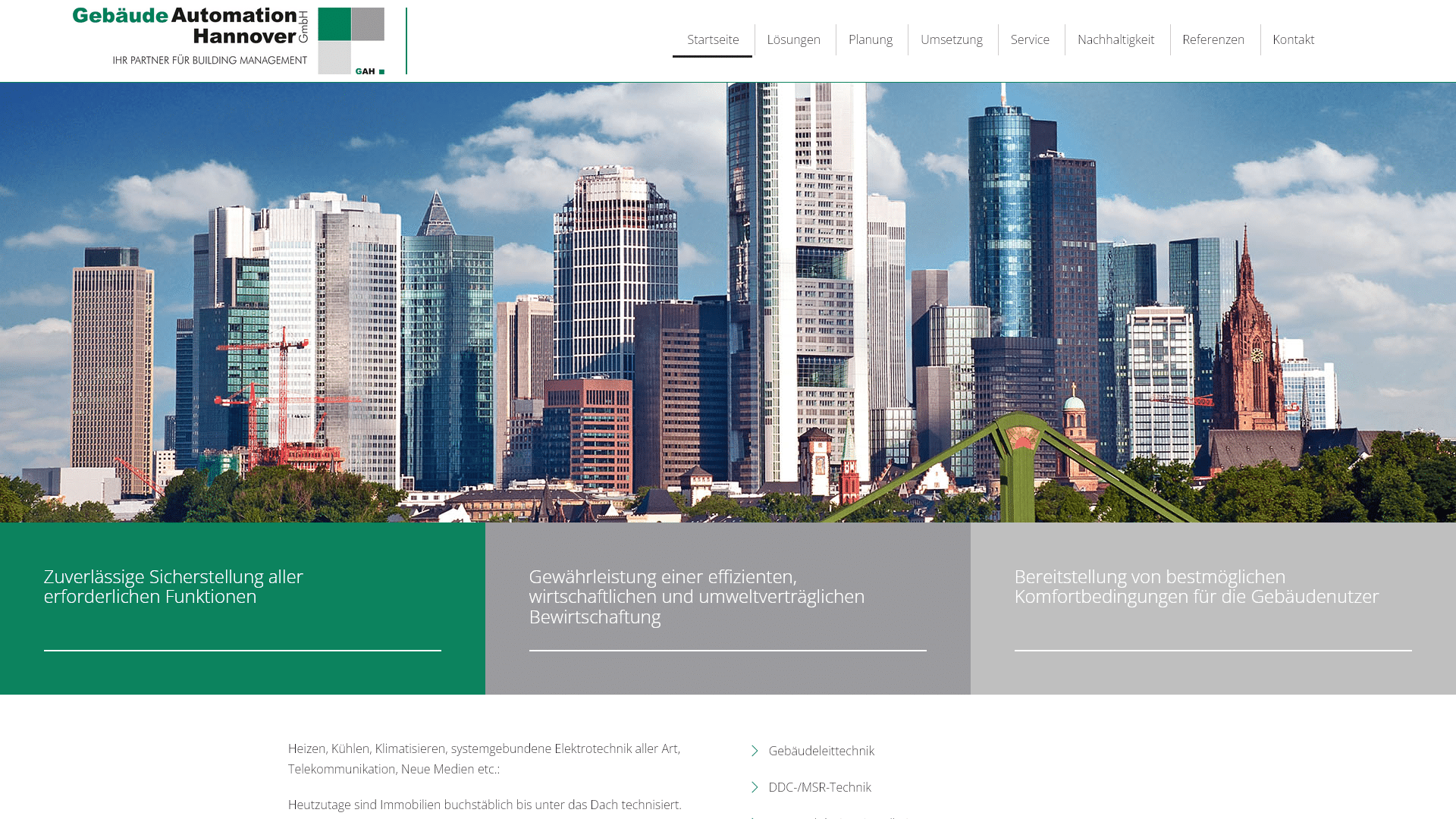Click the 'Heutzutage sind Immobilien' sentence
The image size is (1456, 819).
(485, 805)
